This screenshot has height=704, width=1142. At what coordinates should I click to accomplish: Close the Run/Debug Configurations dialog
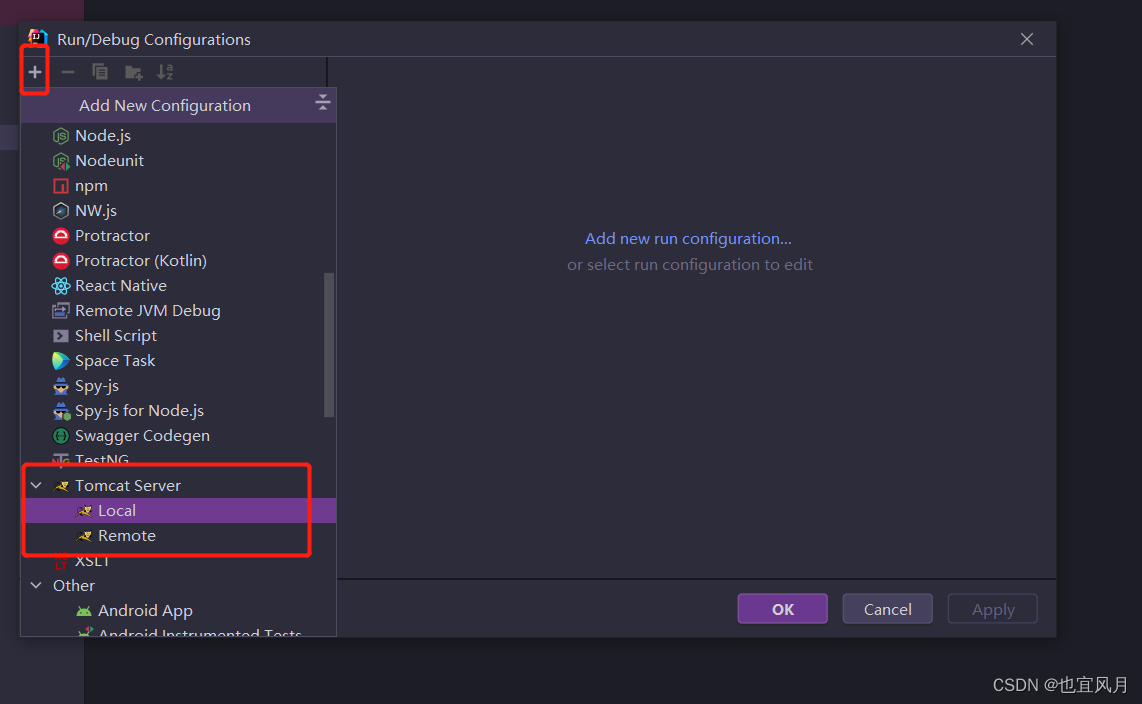[x=1027, y=39]
